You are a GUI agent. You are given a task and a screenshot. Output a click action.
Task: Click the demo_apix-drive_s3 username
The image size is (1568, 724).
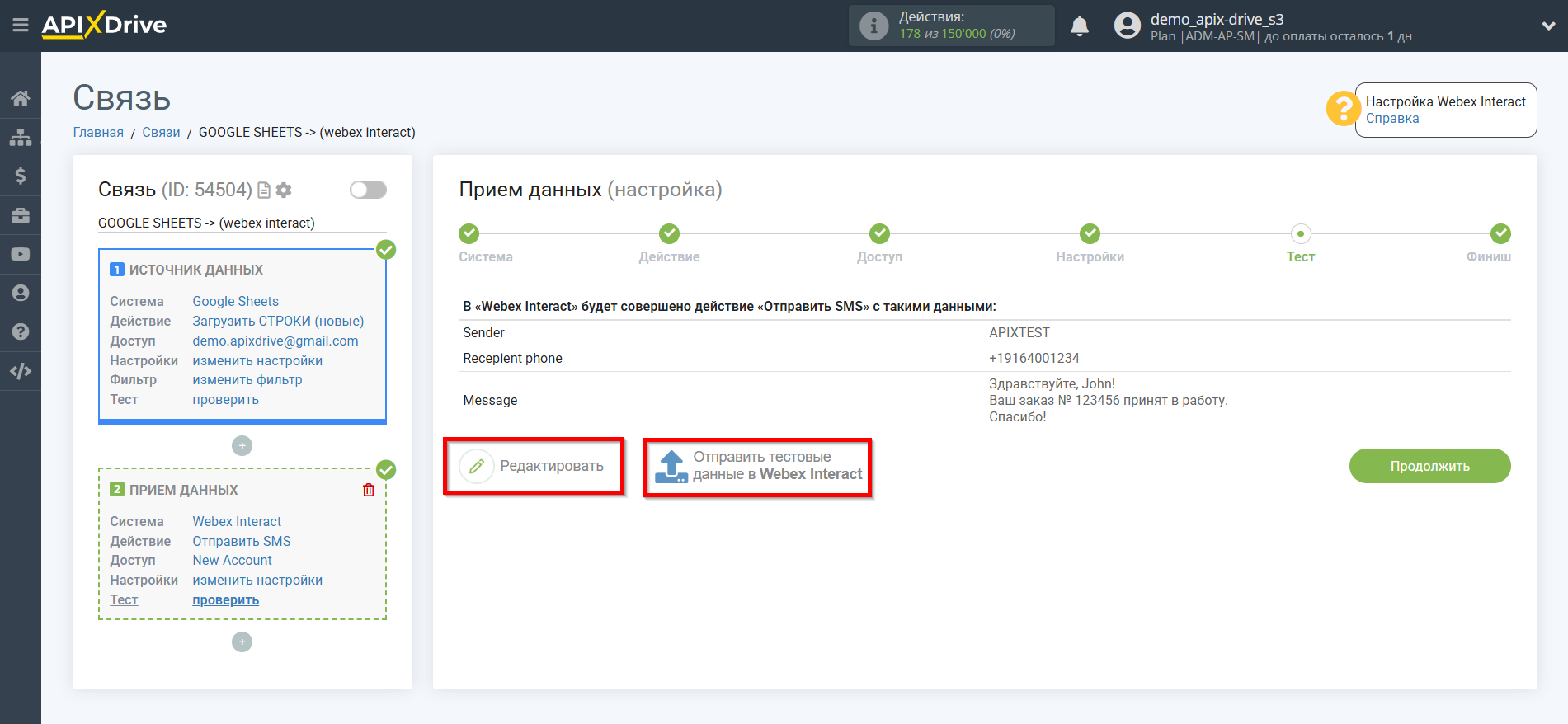point(1217,19)
